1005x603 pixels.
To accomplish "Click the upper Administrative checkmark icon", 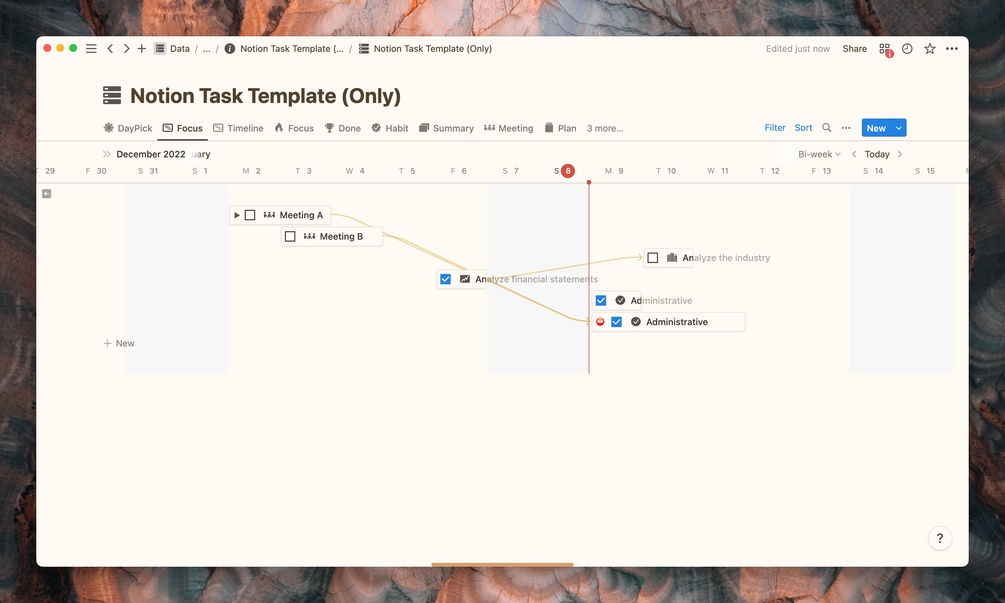I will pos(620,301).
